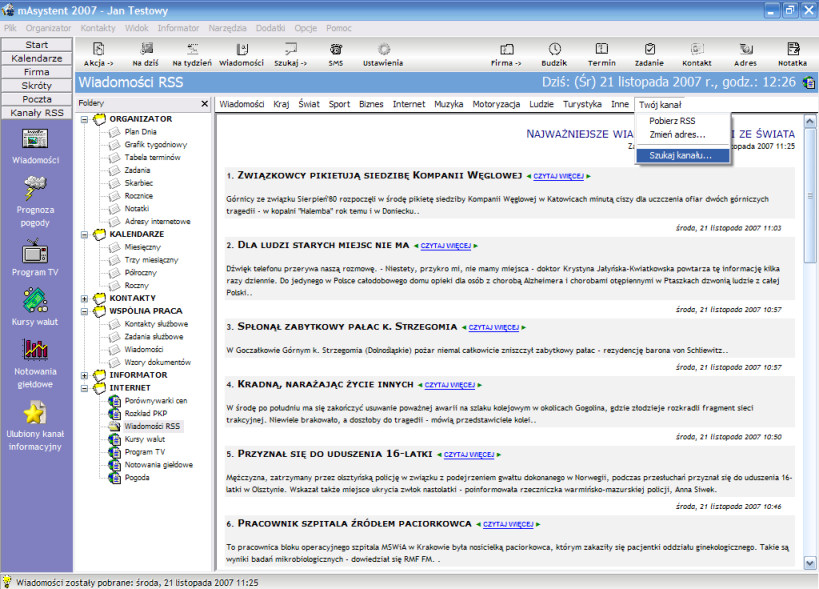Open Pogoda in the INTERNET folder
The width and height of the screenshot is (819, 589).
(x=137, y=478)
